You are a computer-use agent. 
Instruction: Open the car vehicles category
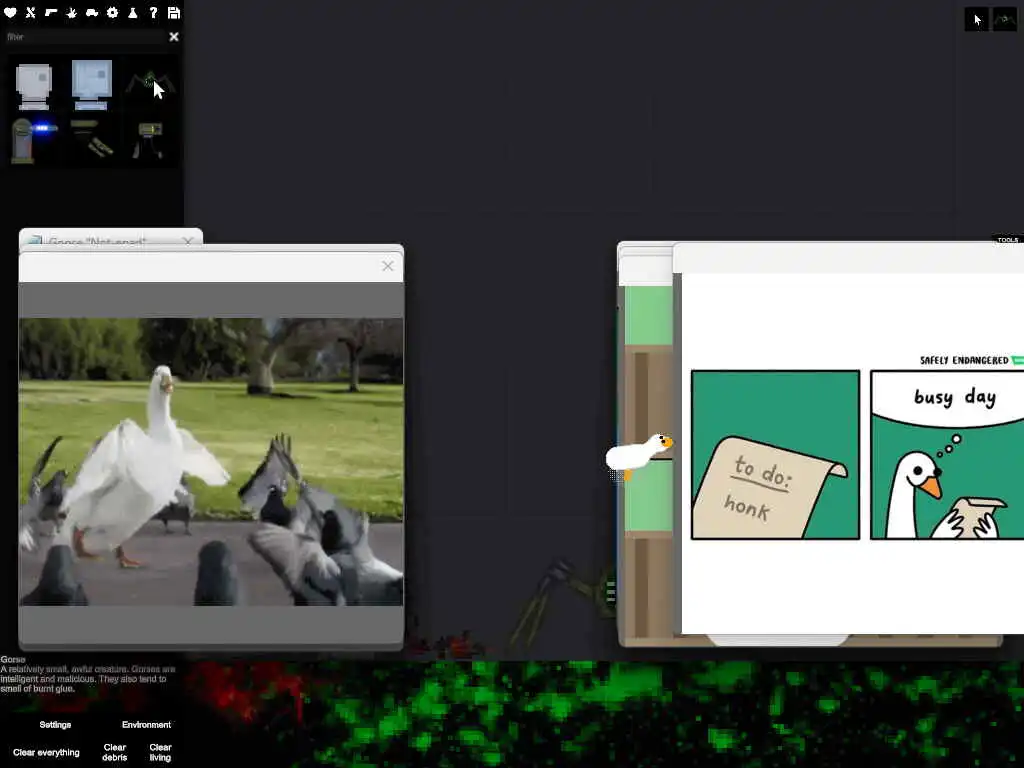(92, 12)
